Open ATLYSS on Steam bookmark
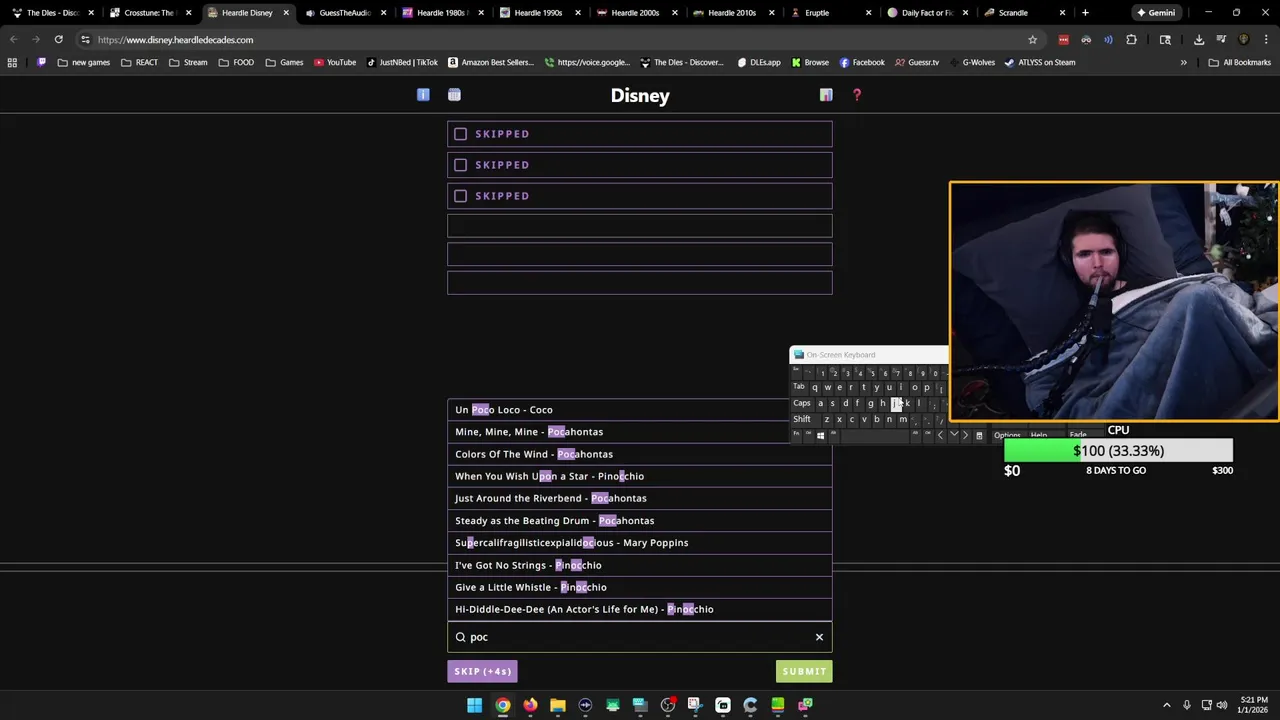 (1039, 62)
